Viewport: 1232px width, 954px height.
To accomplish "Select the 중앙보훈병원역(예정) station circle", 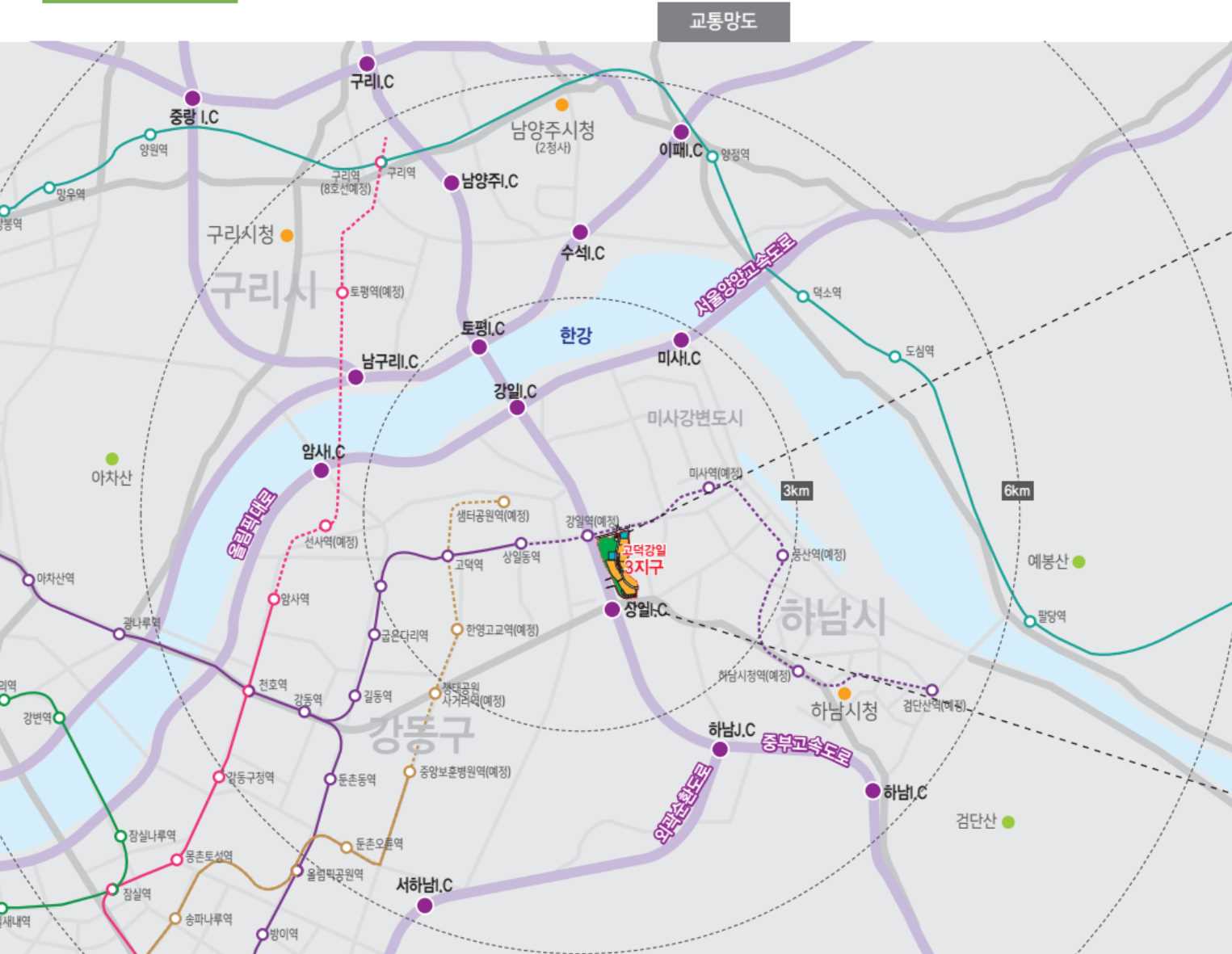I will pos(410,772).
